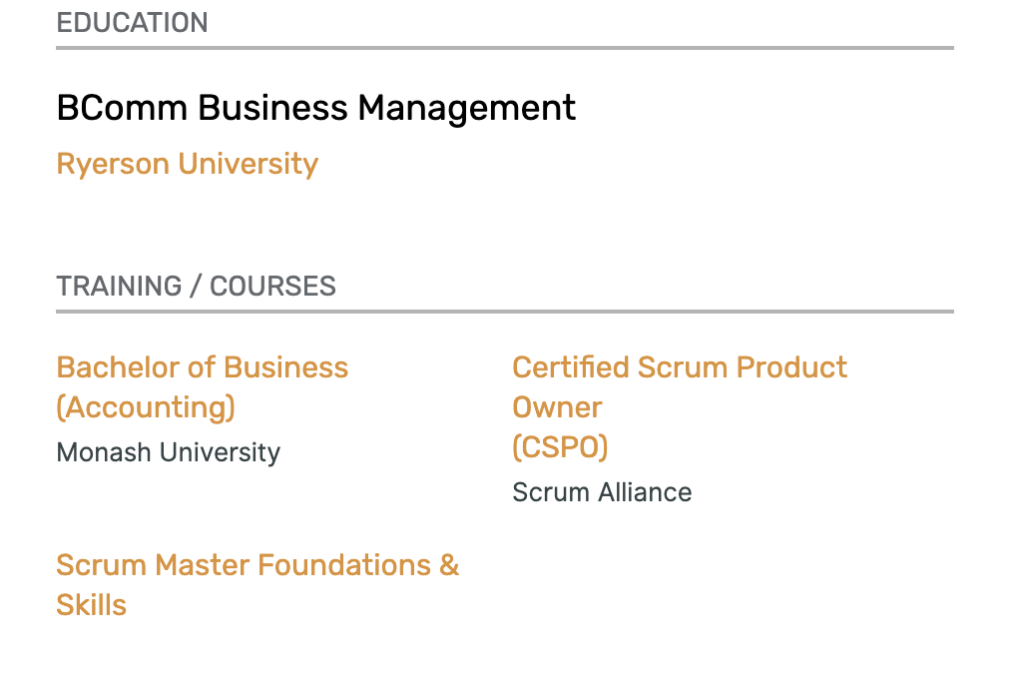Image resolution: width=1024 pixels, height=685 pixels.
Task: Click the ampersand after Foundations
Action: (449, 566)
